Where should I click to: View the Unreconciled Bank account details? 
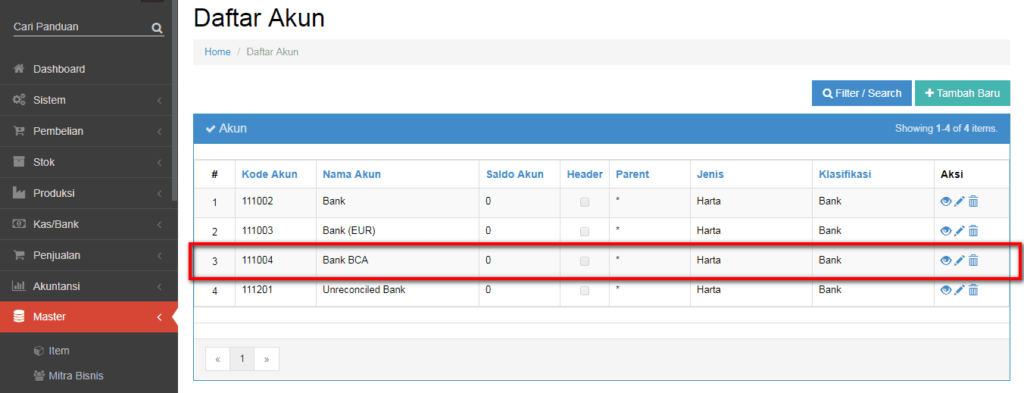click(x=946, y=290)
